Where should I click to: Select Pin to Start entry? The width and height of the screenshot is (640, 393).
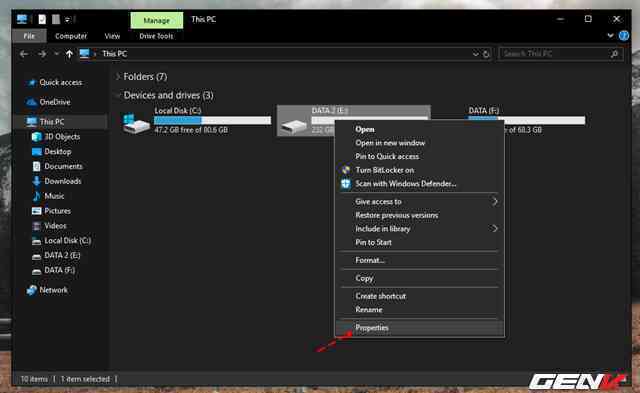420,242
